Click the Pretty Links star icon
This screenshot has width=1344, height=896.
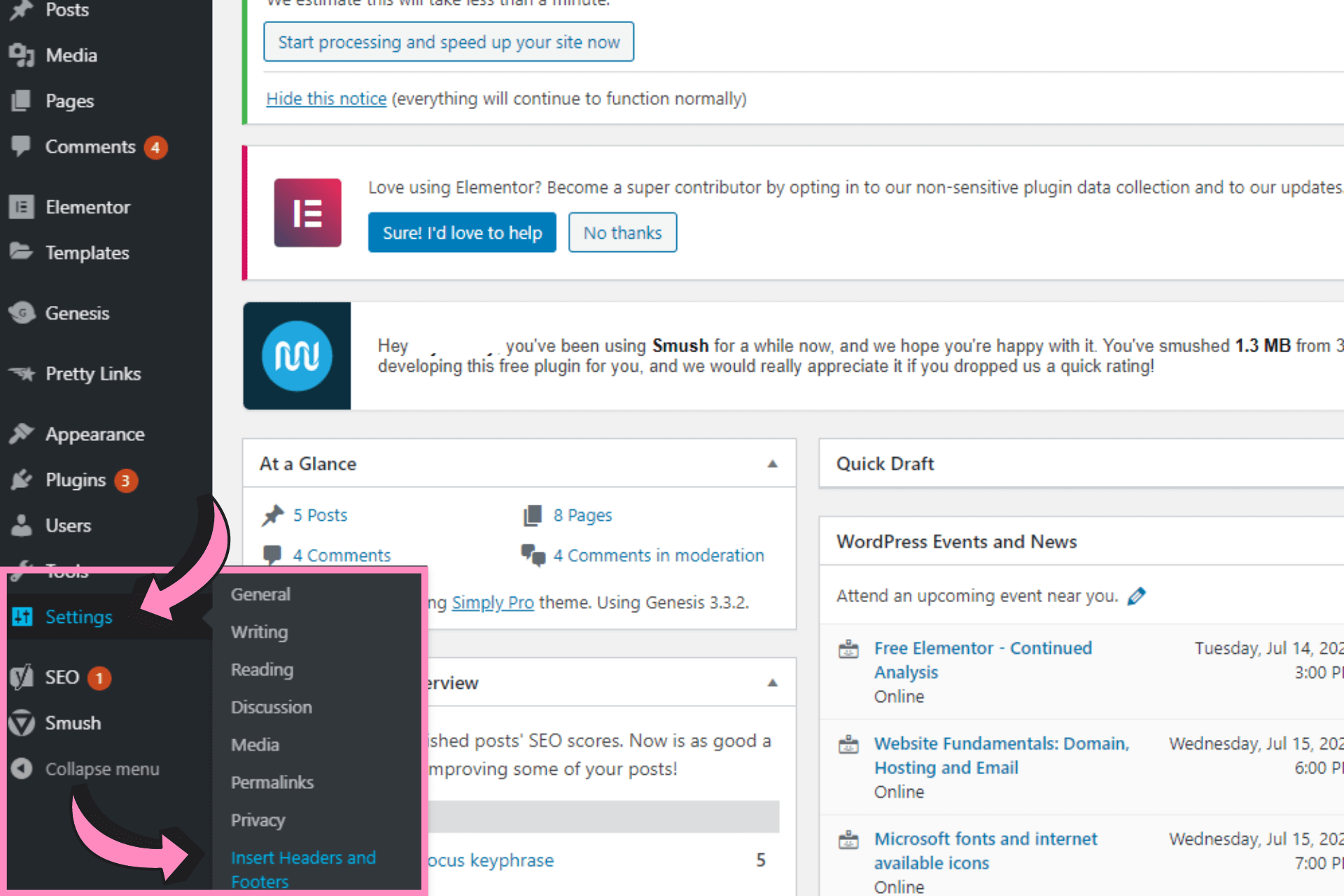[x=22, y=374]
